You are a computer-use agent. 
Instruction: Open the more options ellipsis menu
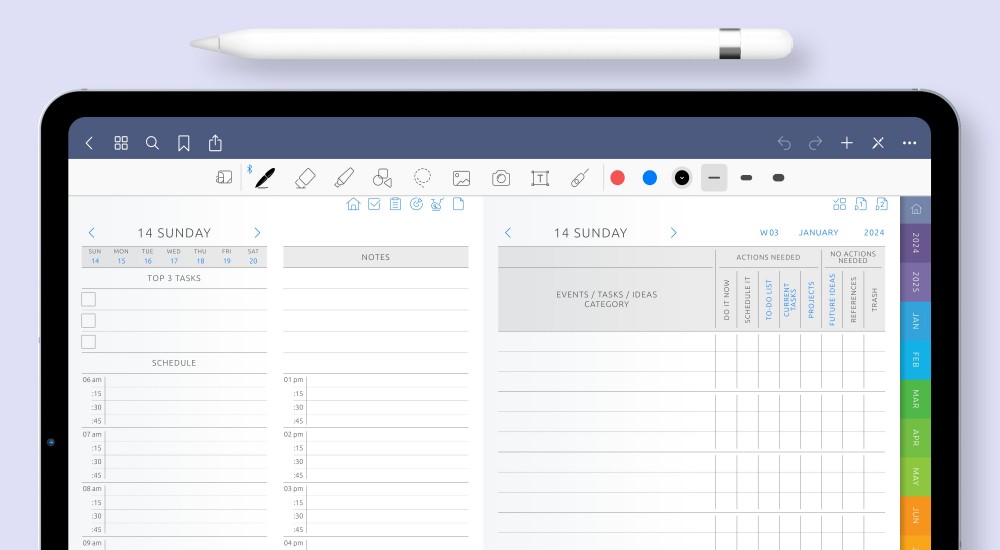tap(909, 143)
